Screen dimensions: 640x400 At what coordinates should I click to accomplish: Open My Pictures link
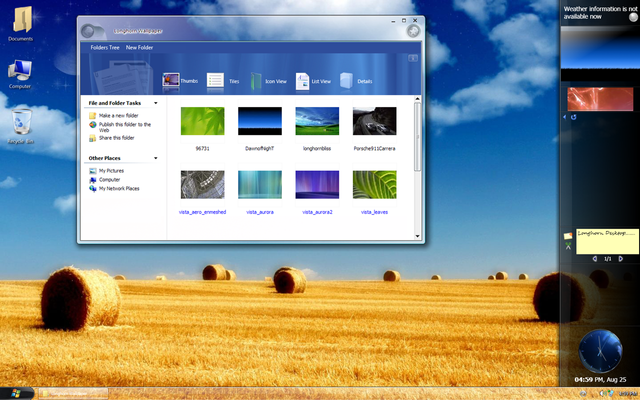click(111, 171)
